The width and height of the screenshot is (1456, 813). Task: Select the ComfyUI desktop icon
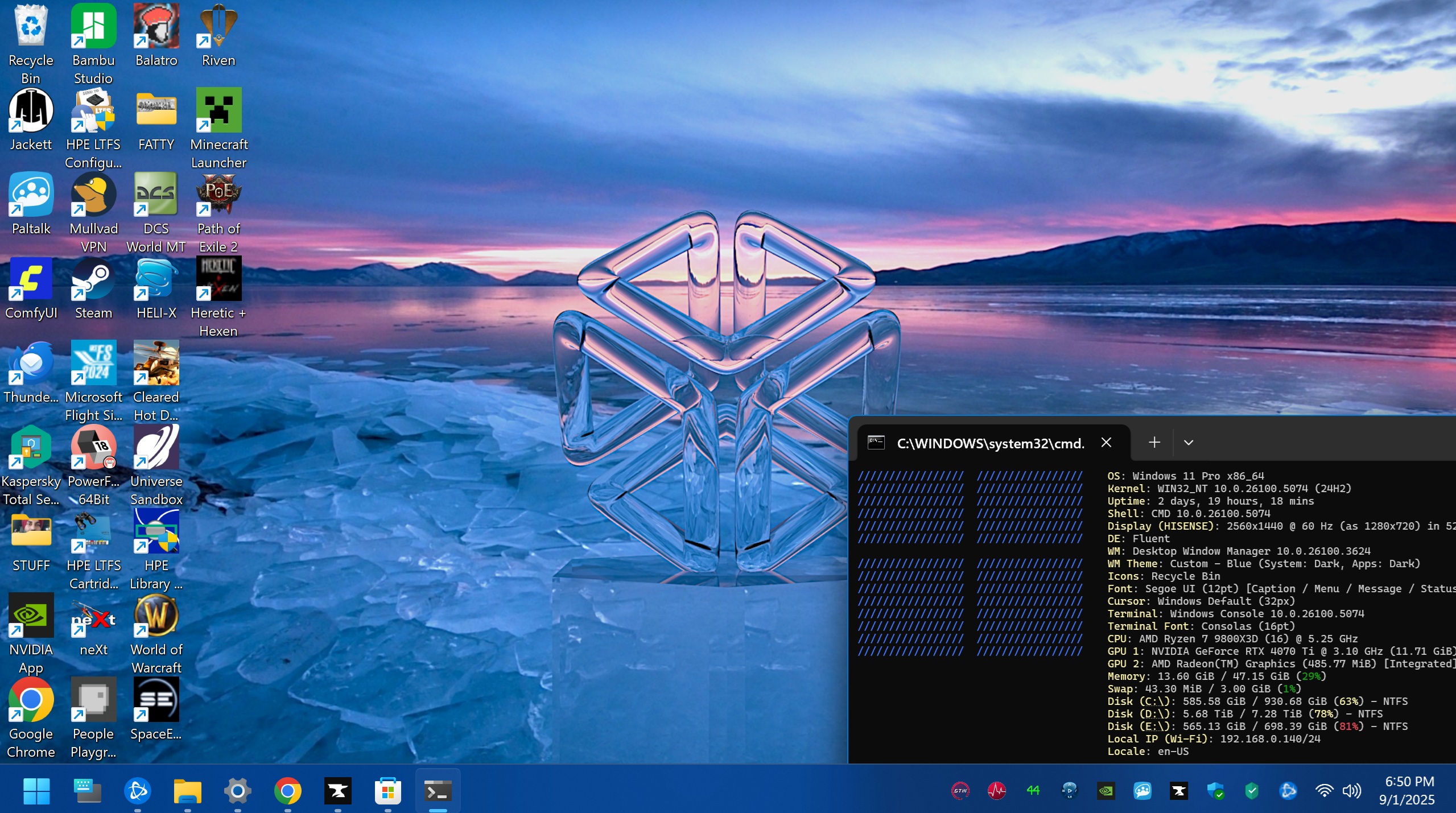pos(31,279)
